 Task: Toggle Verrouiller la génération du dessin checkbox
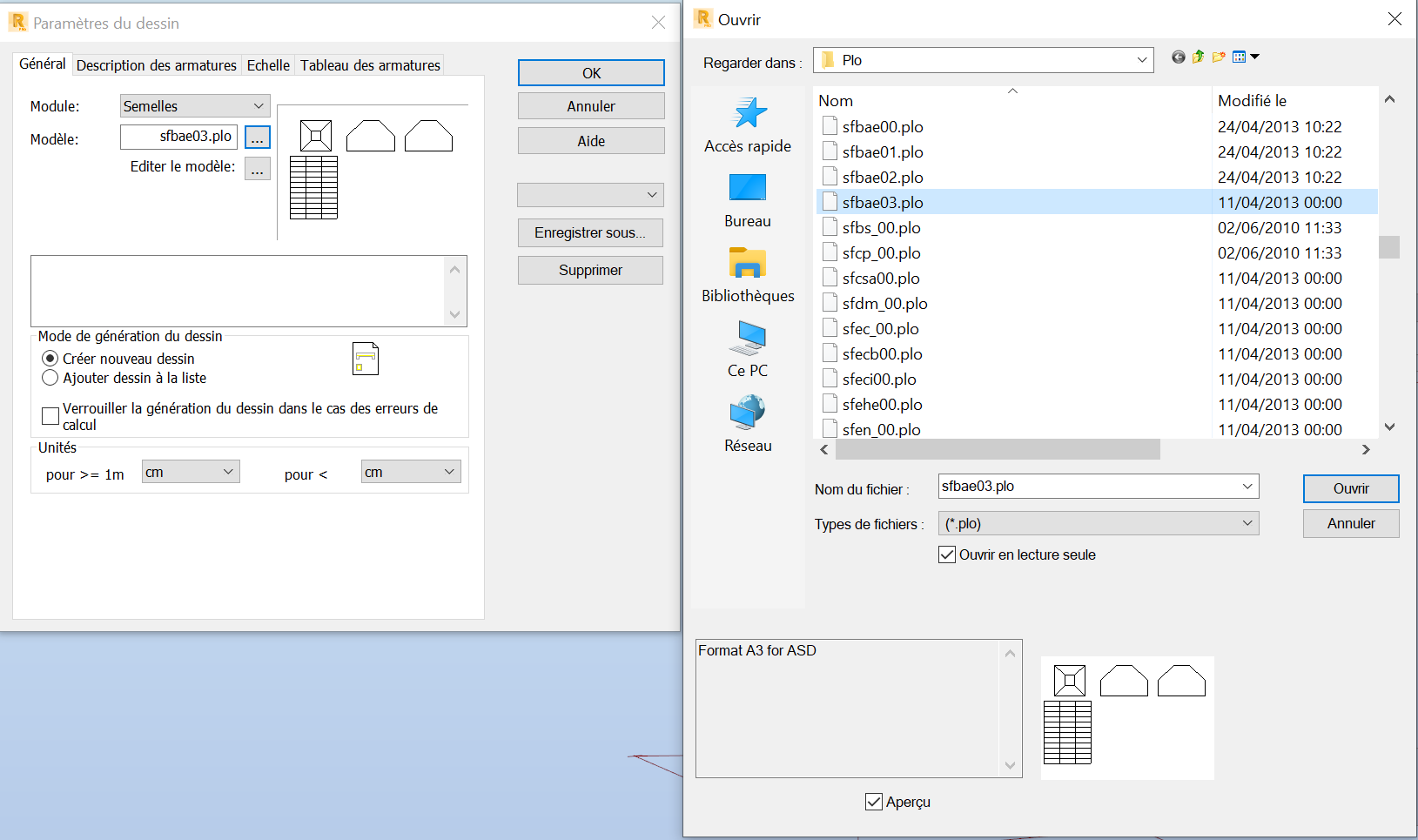pos(50,416)
